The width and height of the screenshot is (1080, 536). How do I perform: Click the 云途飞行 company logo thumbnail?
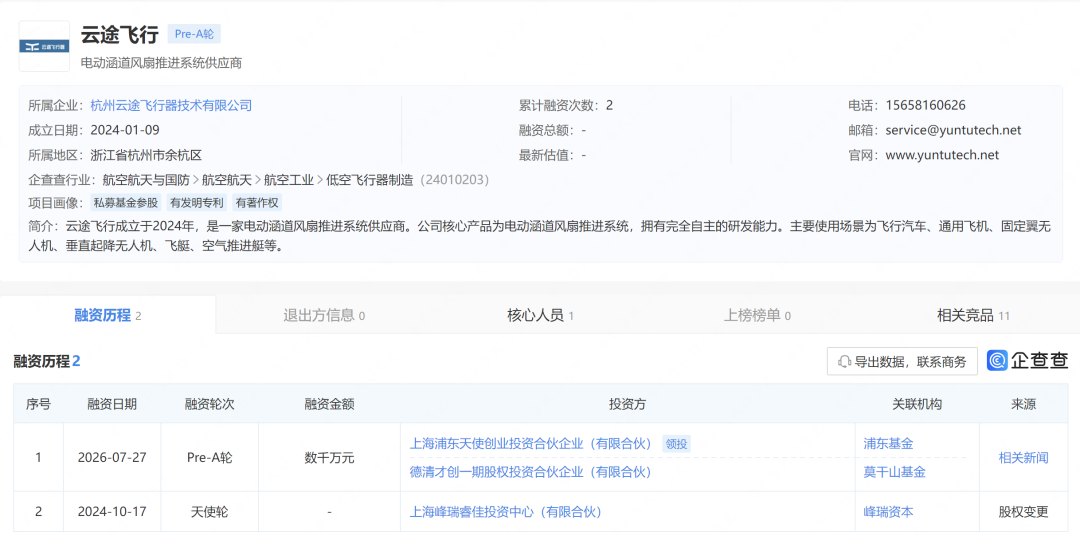pyautogui.click(x=44, y=46)
